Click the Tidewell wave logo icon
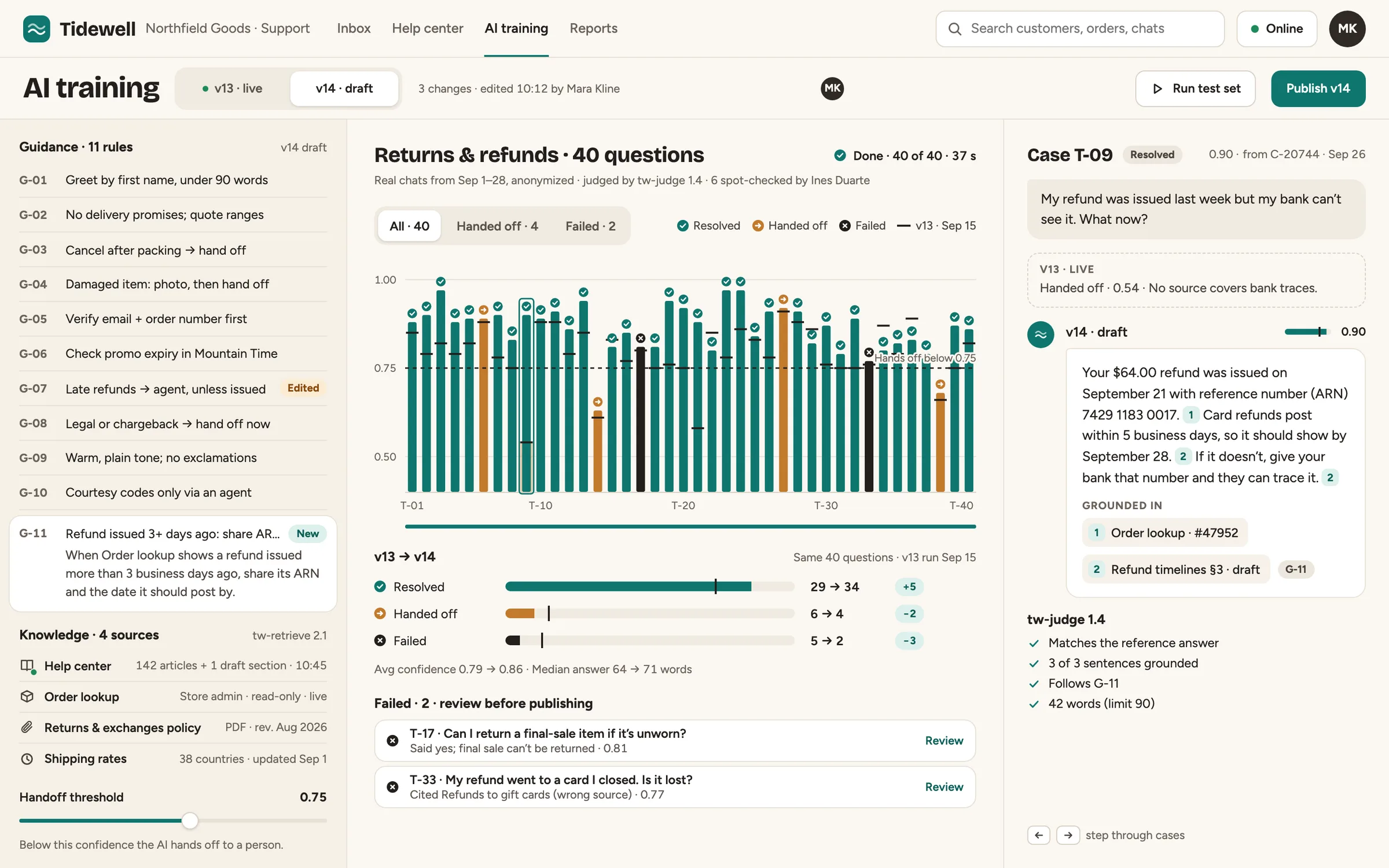This screenshot has width=1389, height=868. (x=36, y=28)
